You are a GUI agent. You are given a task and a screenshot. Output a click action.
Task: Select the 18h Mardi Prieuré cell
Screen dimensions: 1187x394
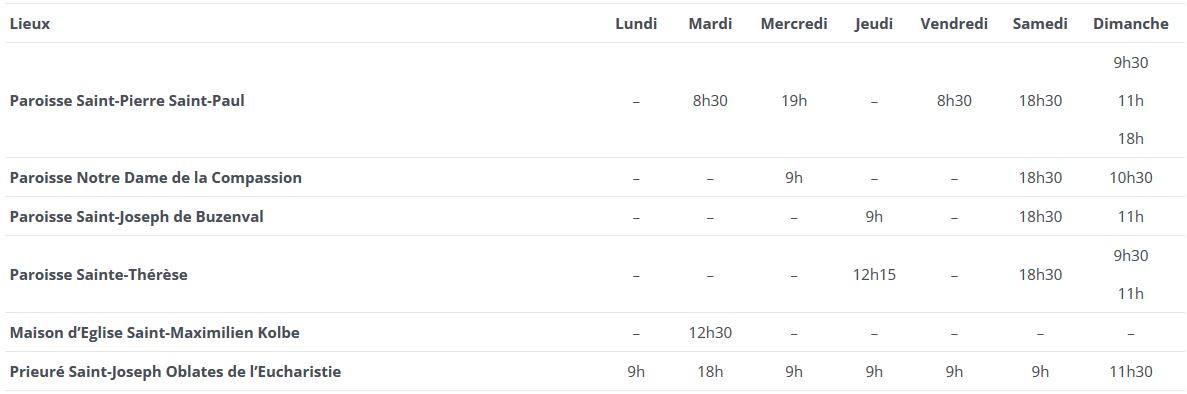point(710,372)
